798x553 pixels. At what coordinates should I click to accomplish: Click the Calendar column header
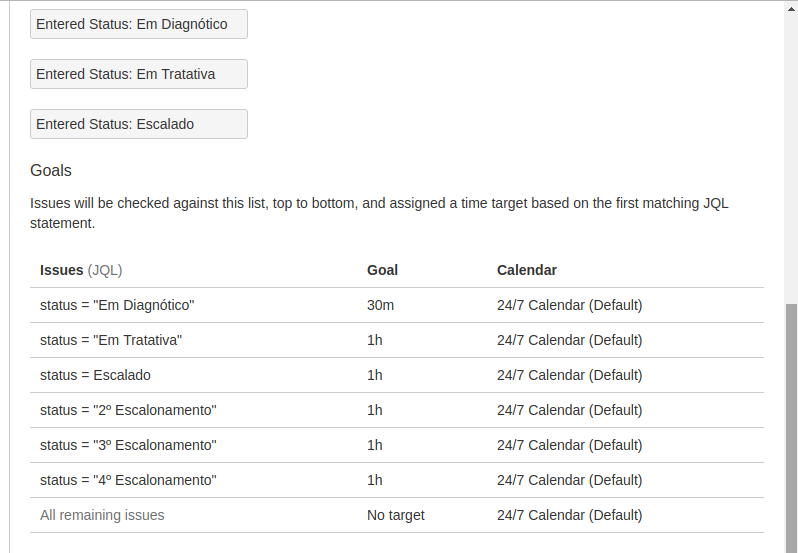[527, 270]
